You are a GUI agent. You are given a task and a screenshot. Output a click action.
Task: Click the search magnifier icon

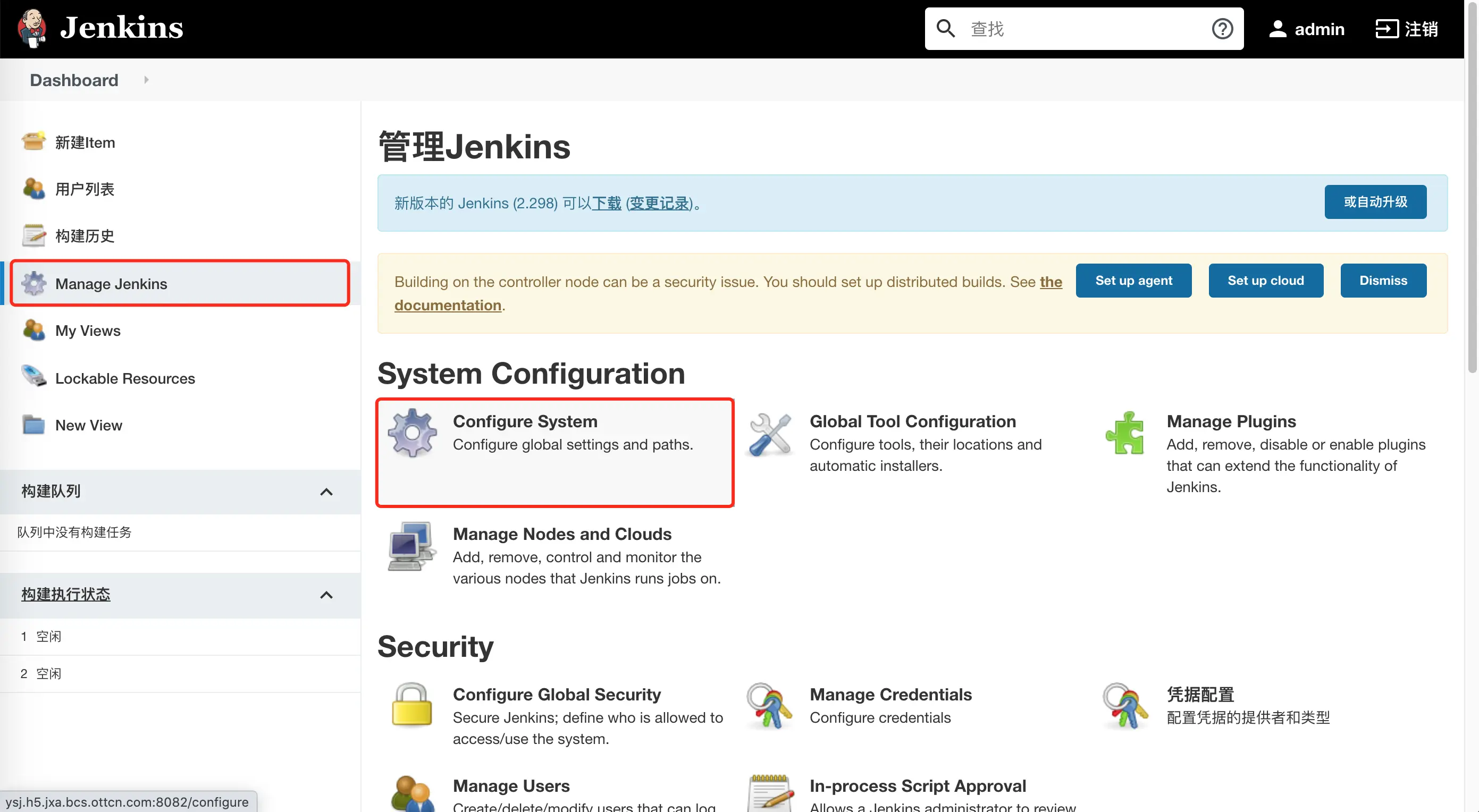[945, 29]
